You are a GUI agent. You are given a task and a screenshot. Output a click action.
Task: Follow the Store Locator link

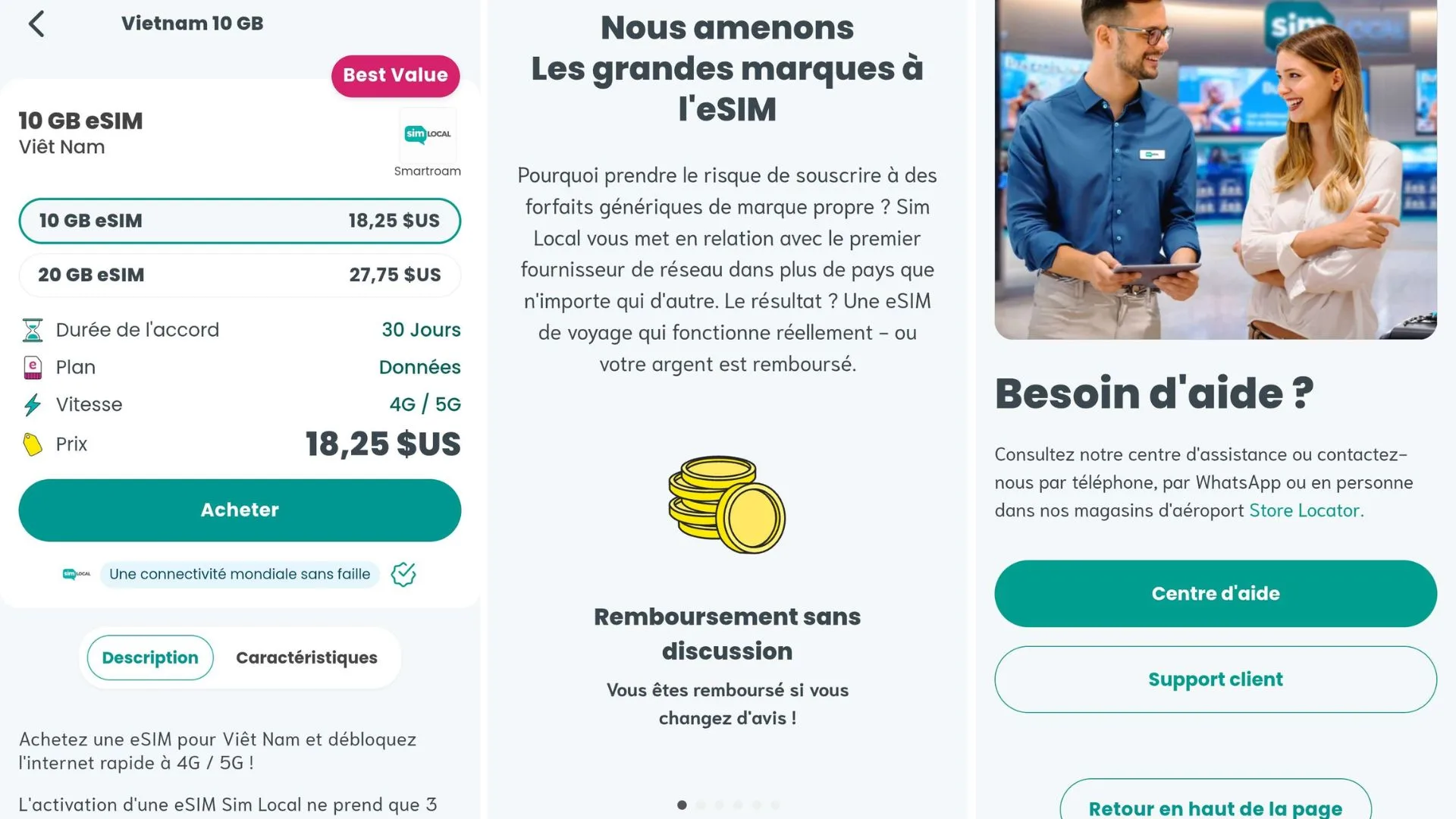coord(1306,511)
